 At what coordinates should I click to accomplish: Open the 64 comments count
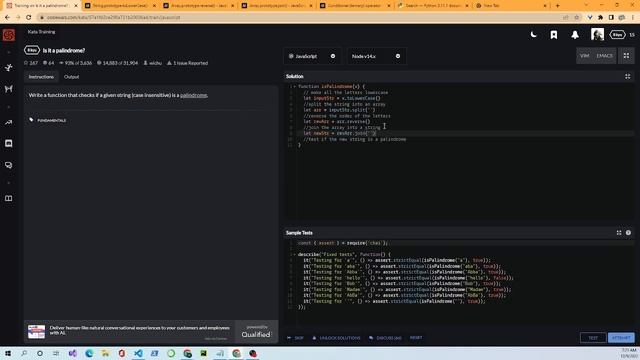coord(49,63)
